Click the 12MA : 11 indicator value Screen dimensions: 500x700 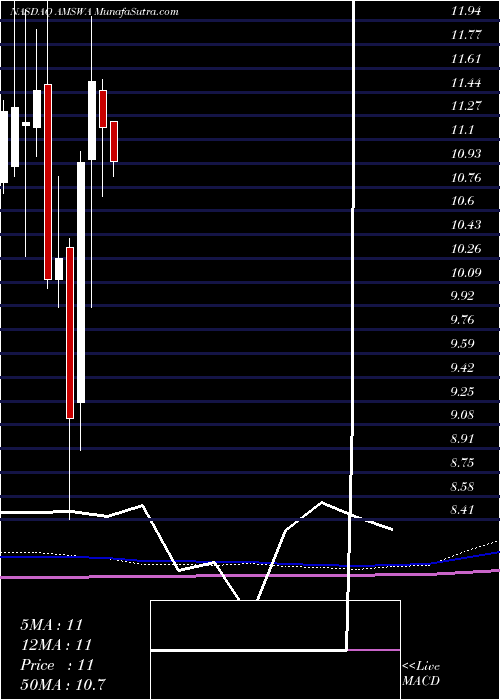(56, 645)
